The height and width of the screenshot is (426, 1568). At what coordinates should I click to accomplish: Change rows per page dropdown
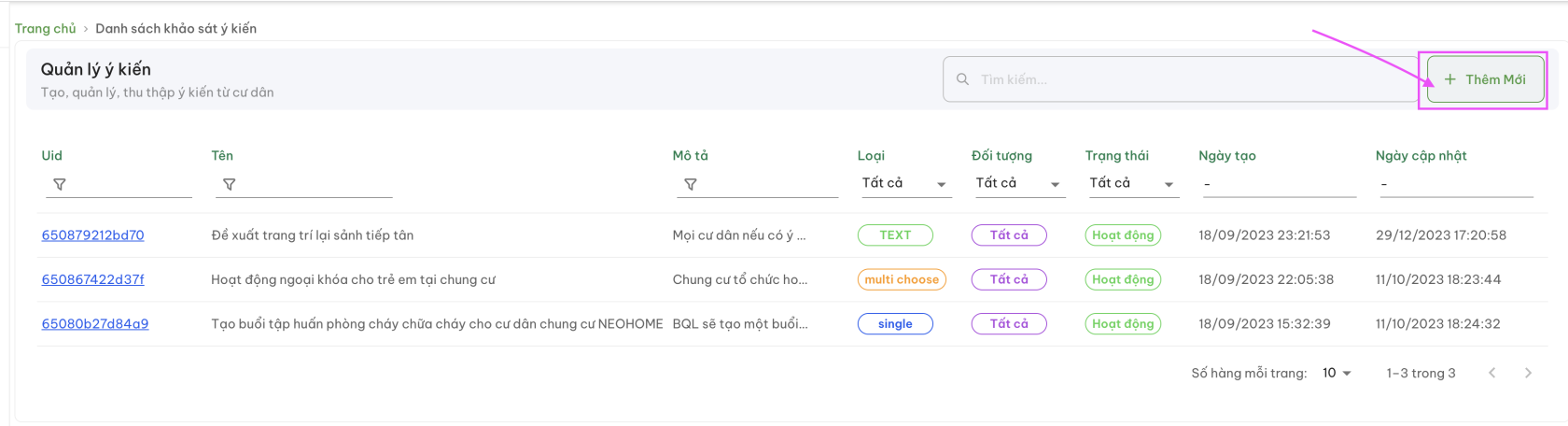pyautogui.click(x=1337, y=373)
